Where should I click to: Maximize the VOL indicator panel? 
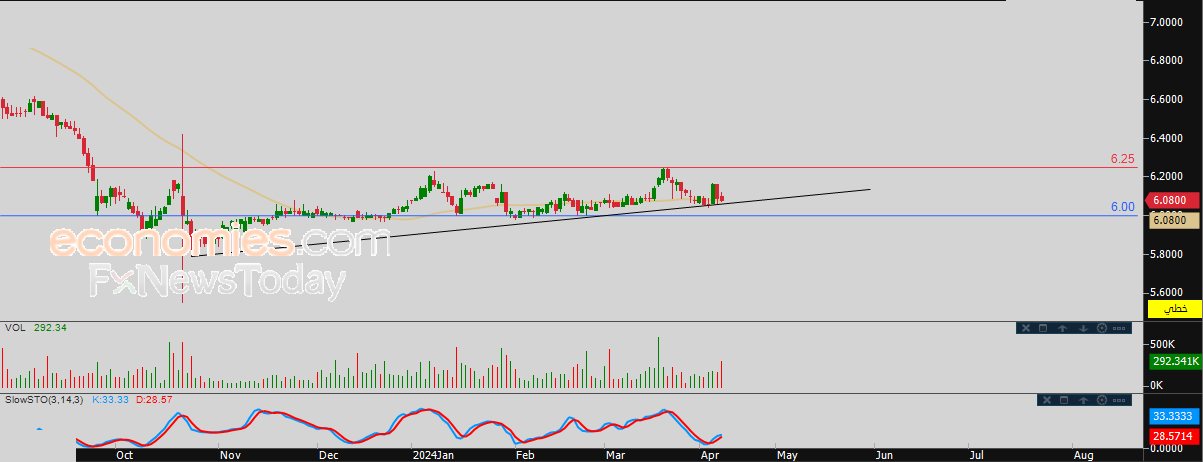1043,328
